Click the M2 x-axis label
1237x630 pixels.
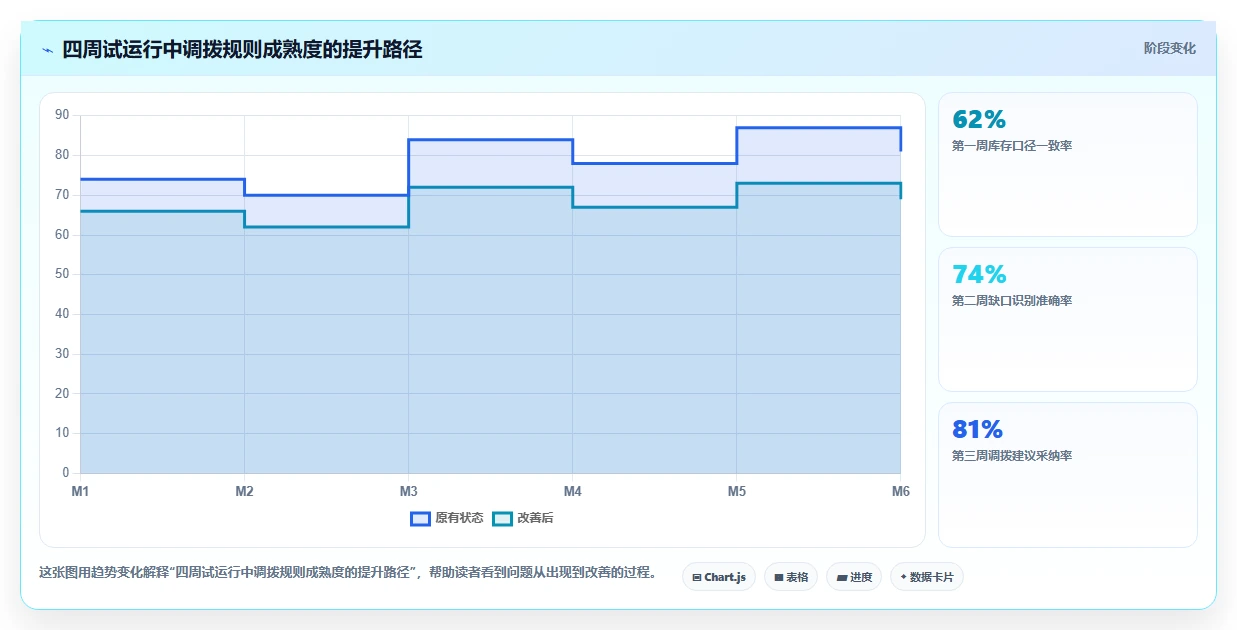click(x=244, y=491)
